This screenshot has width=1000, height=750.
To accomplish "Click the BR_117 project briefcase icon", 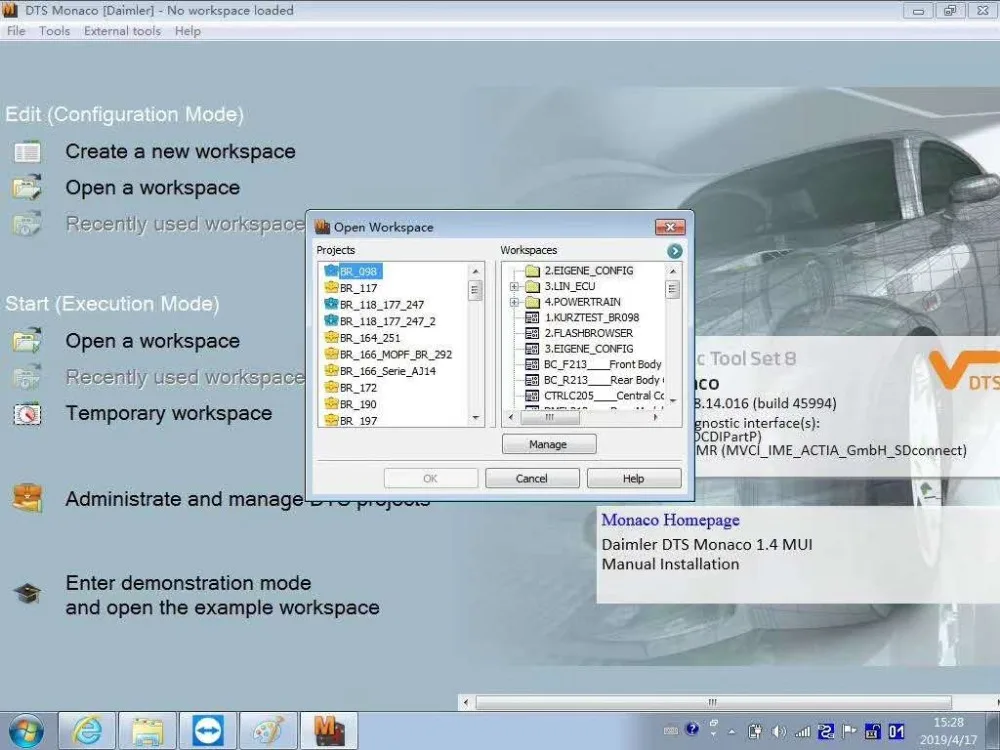I will pos(331,288).
